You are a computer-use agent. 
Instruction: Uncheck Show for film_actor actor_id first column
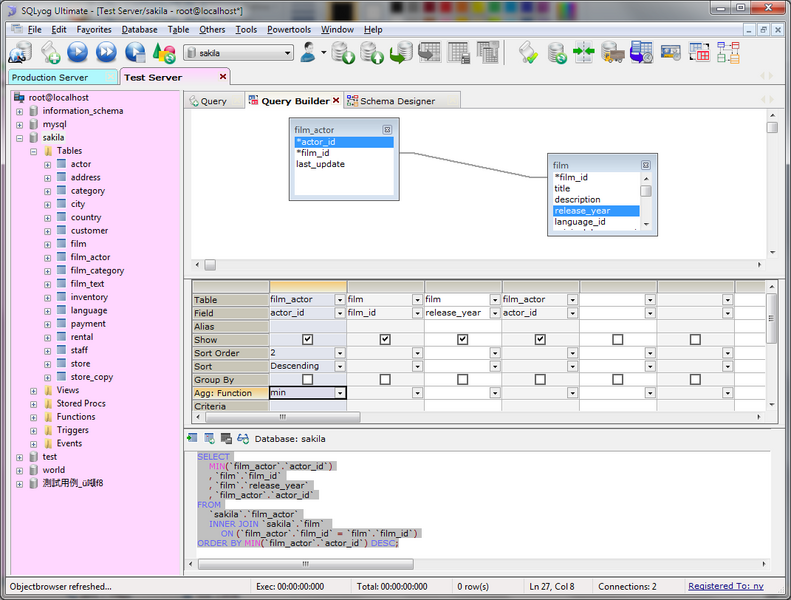[x=307, y=340]
